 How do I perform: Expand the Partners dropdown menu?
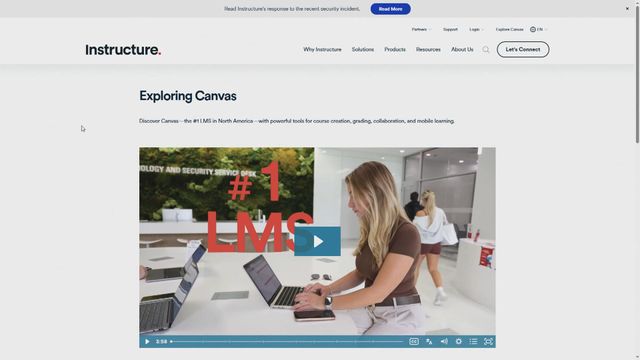point(421,29)
